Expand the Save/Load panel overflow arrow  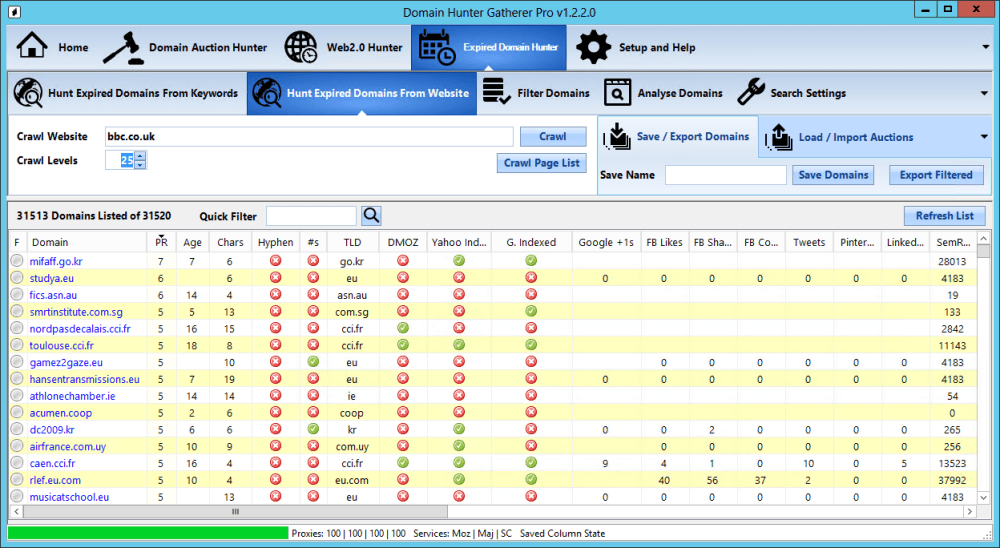pos(984,137)
